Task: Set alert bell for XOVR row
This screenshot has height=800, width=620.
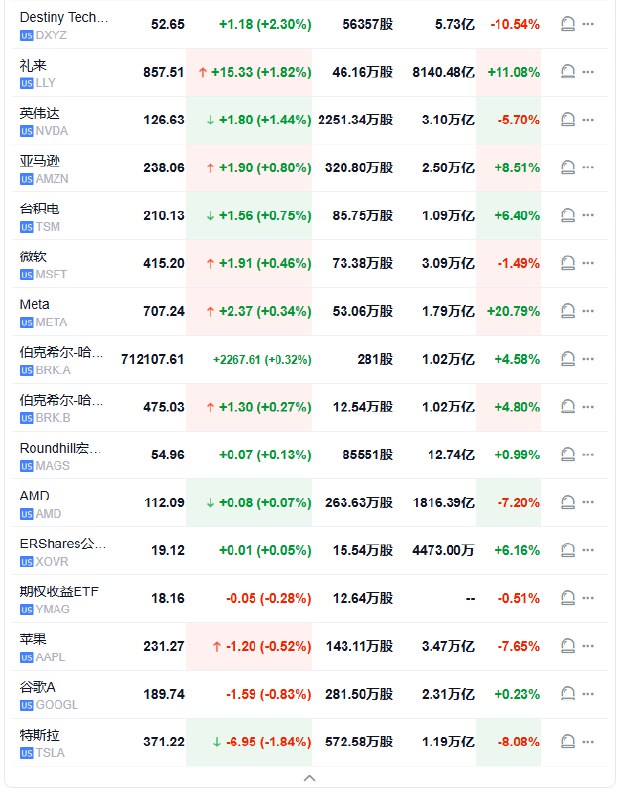Action: tap(567, 550)
